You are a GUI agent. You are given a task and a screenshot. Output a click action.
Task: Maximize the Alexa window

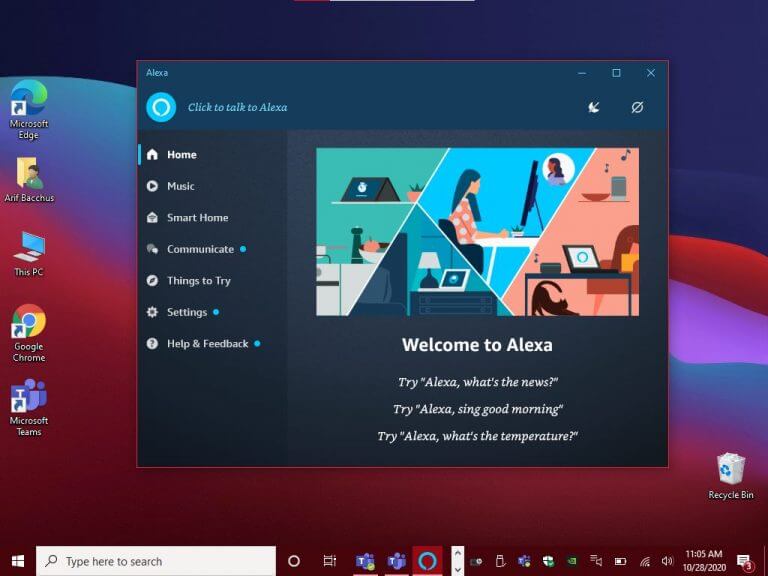616,73
